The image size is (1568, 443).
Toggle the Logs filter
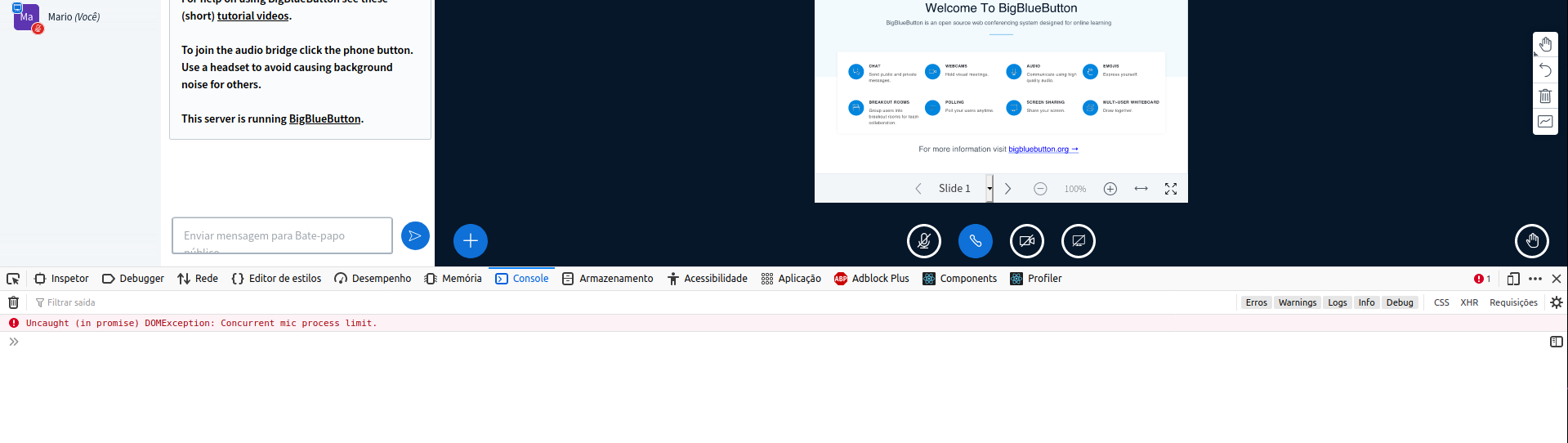(1337, 302)
